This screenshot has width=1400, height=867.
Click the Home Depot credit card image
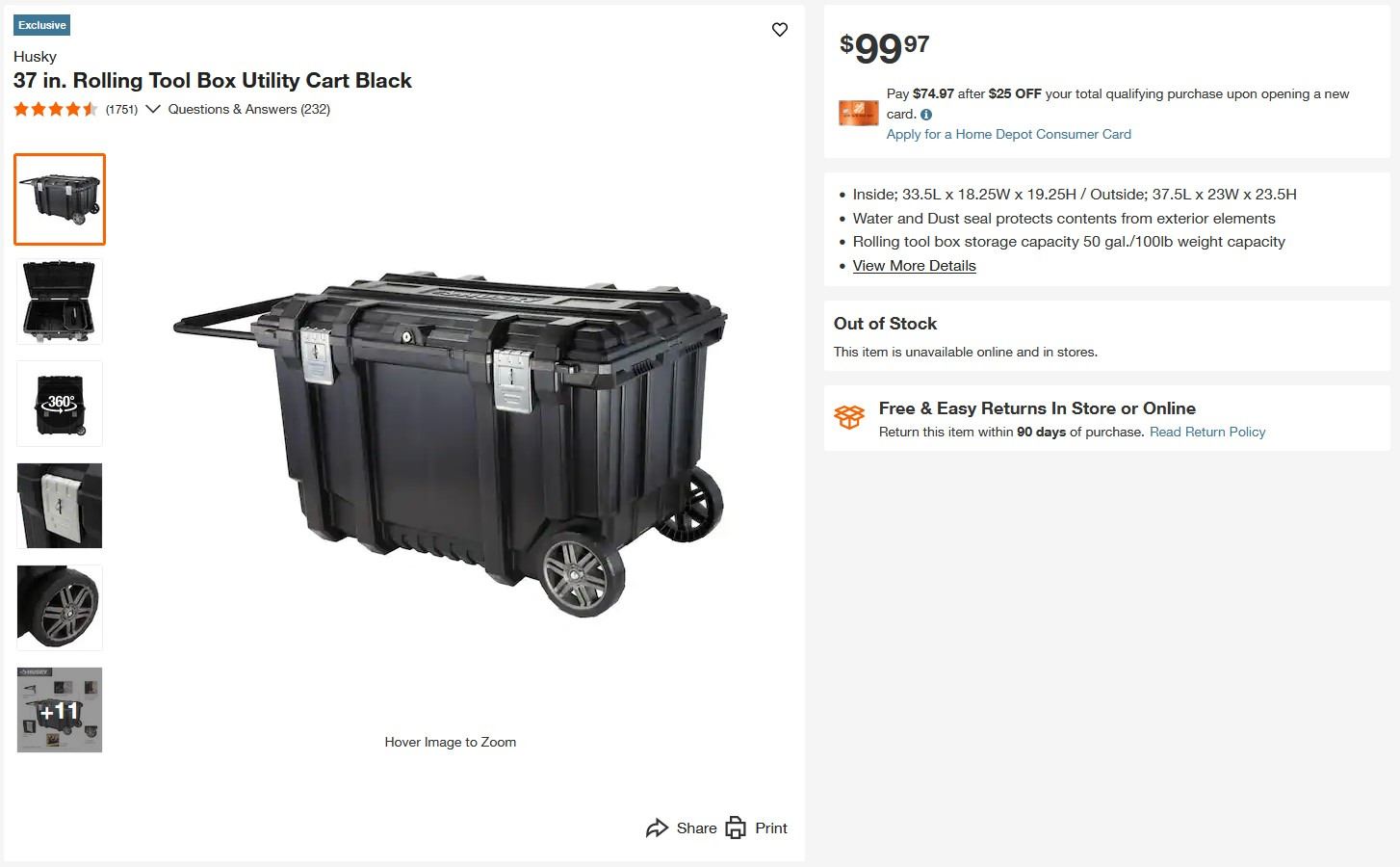point(858,113)
